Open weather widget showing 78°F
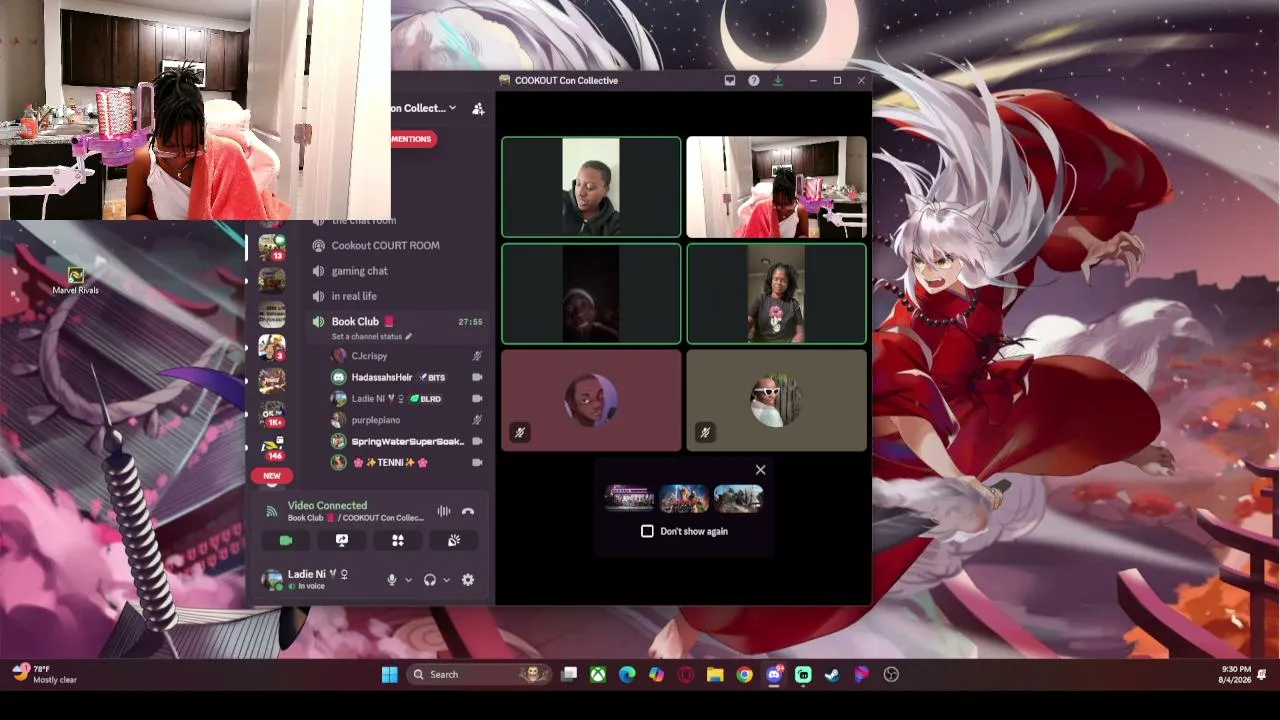The image size is (1280, 720). click(x=45, y=674)
